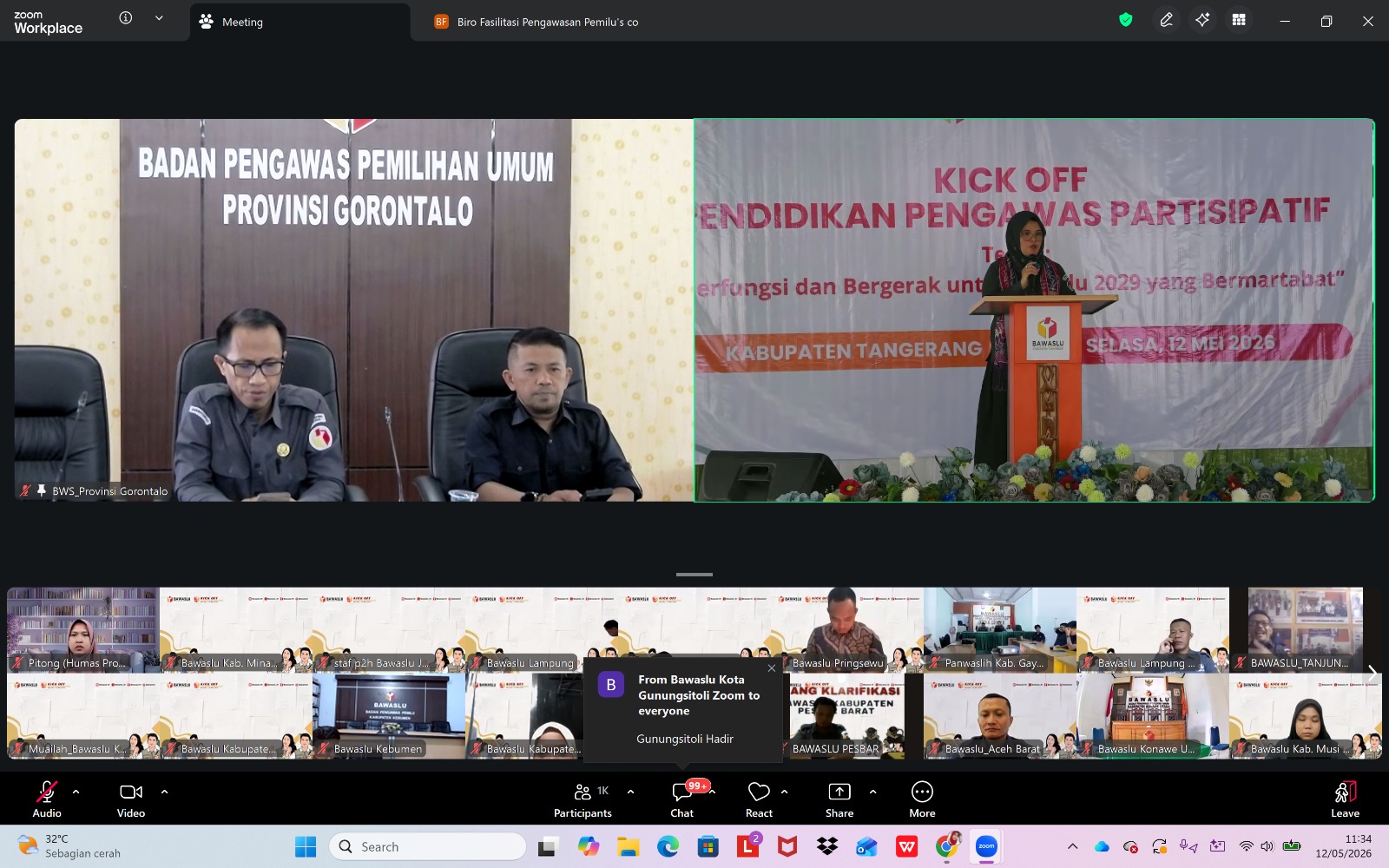
Task: Open Task View on the taskbar
Action: 547,846
